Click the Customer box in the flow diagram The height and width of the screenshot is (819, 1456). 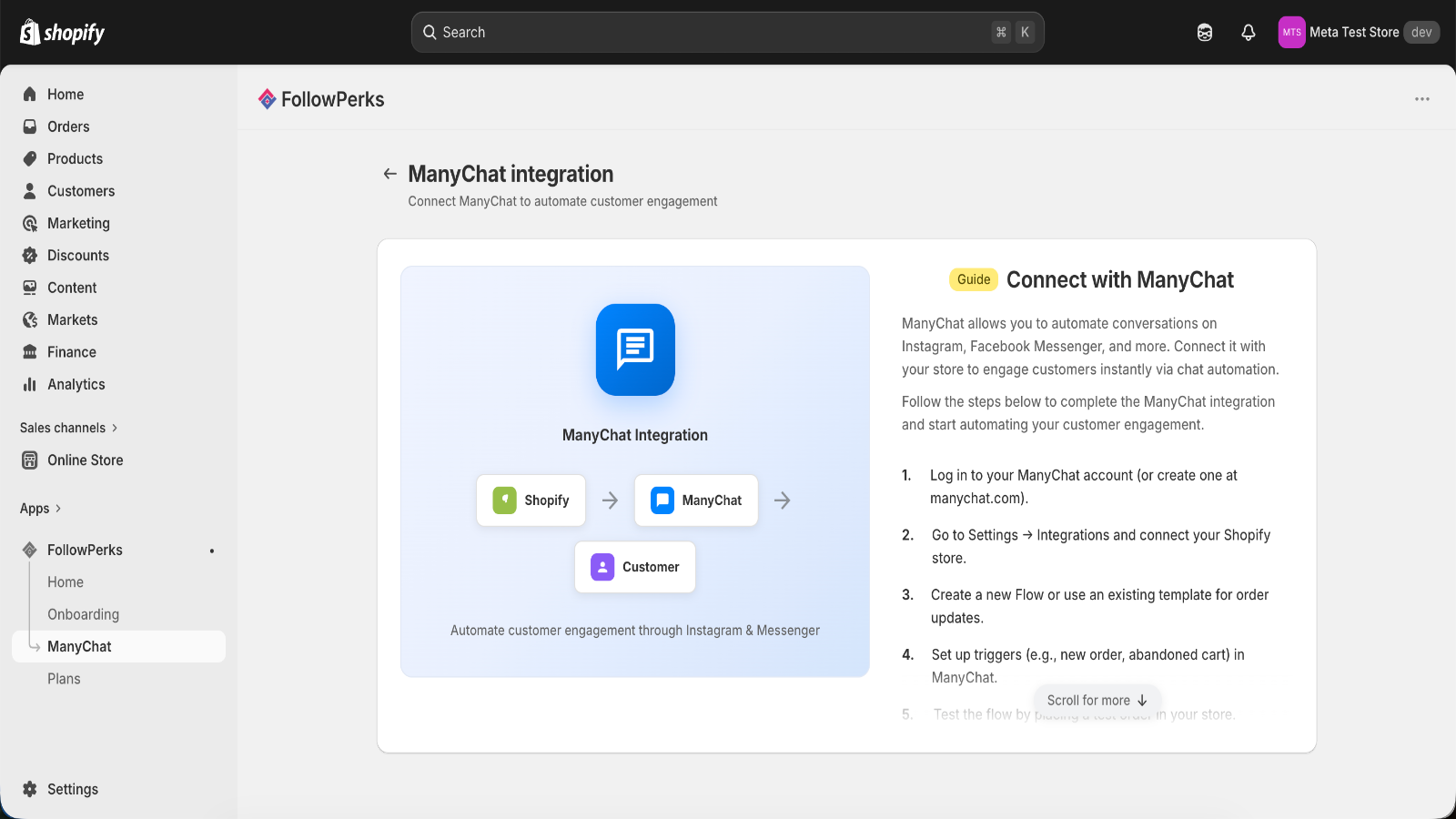[x=635, y=567]
